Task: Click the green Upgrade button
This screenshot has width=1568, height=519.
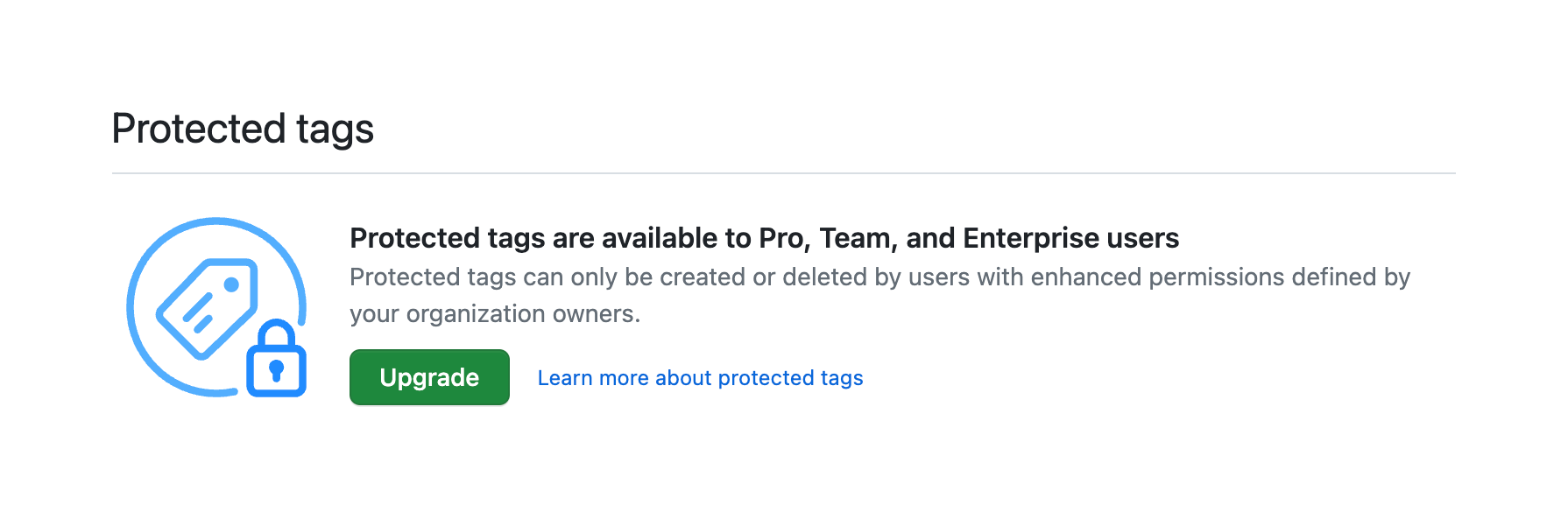Action: [429, 377]
